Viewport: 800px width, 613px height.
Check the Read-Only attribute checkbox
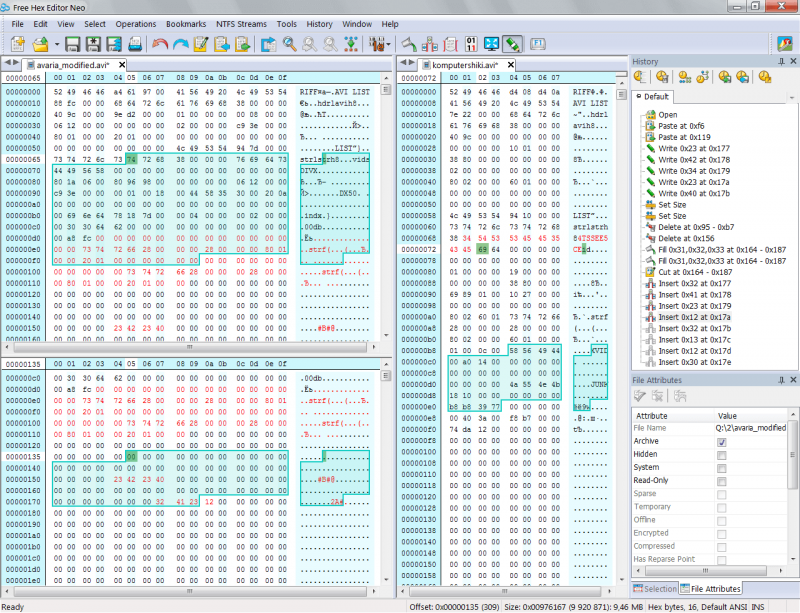(721, 481)
